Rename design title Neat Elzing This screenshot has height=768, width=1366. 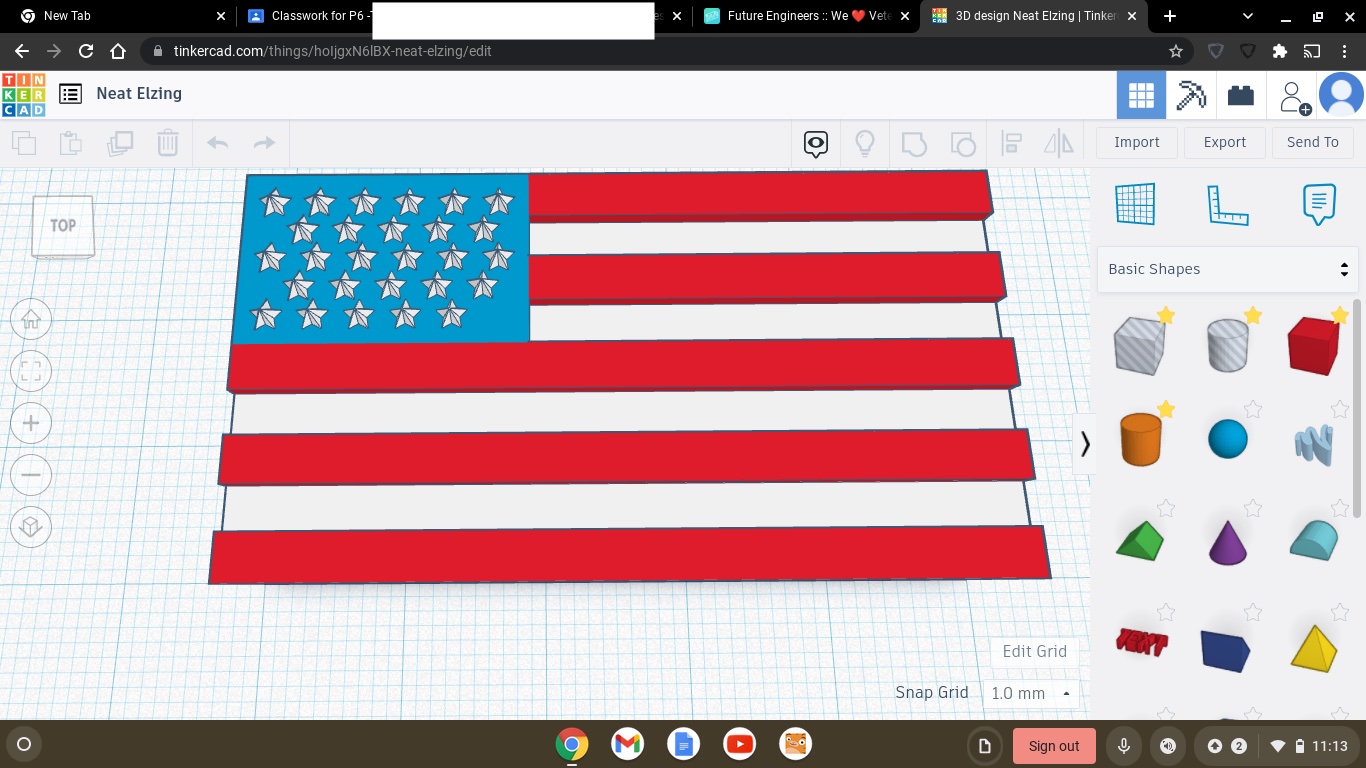click(139, 93)
